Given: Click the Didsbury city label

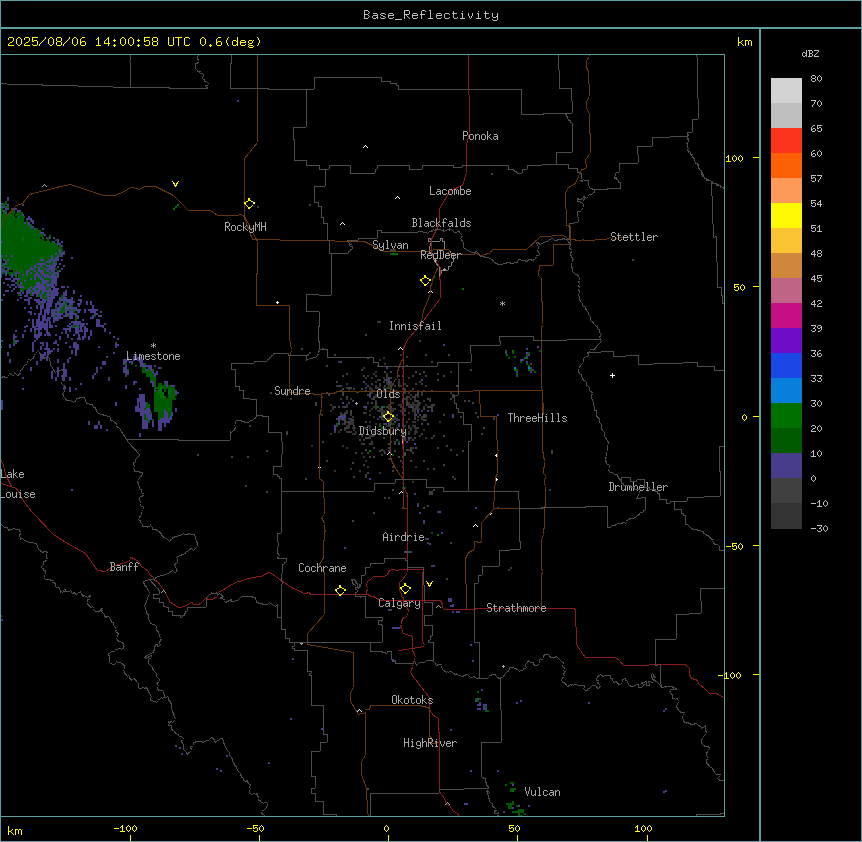Looking at the screenshot, I should pyautogui.click(x=383, y=431).
